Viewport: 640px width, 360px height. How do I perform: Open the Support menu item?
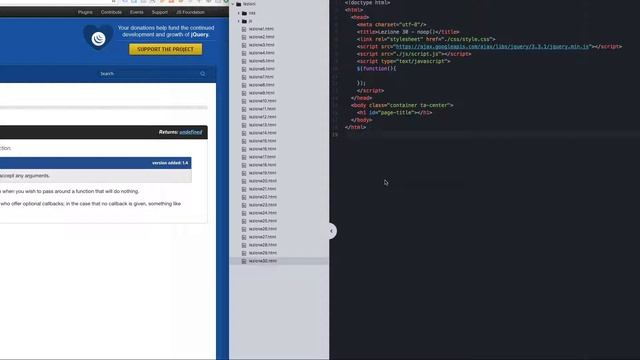[160, 12]
